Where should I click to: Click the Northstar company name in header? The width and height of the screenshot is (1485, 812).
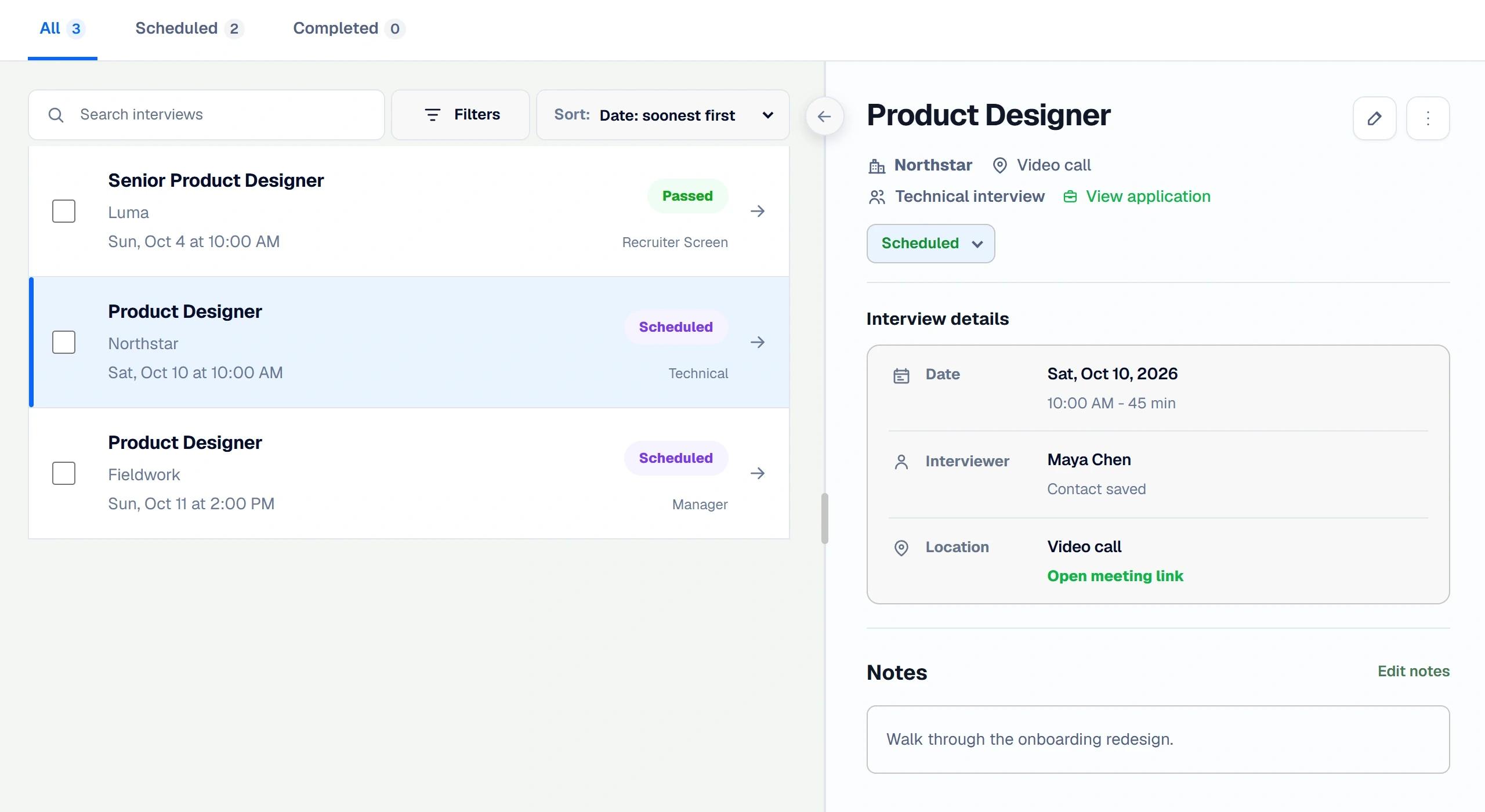click(933, 165)
